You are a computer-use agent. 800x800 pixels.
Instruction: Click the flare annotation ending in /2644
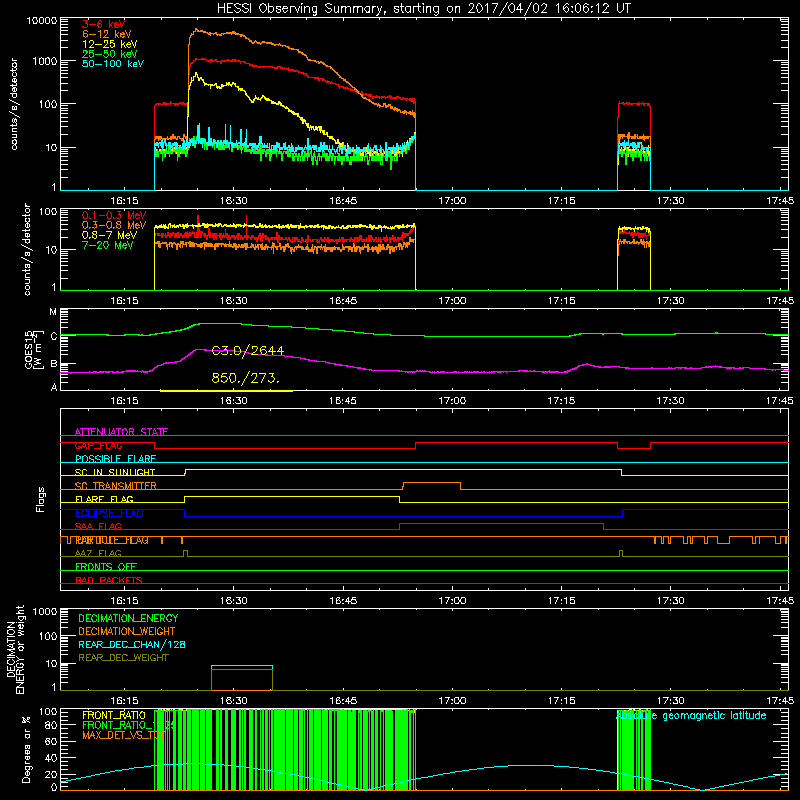(x=248, y=351)
